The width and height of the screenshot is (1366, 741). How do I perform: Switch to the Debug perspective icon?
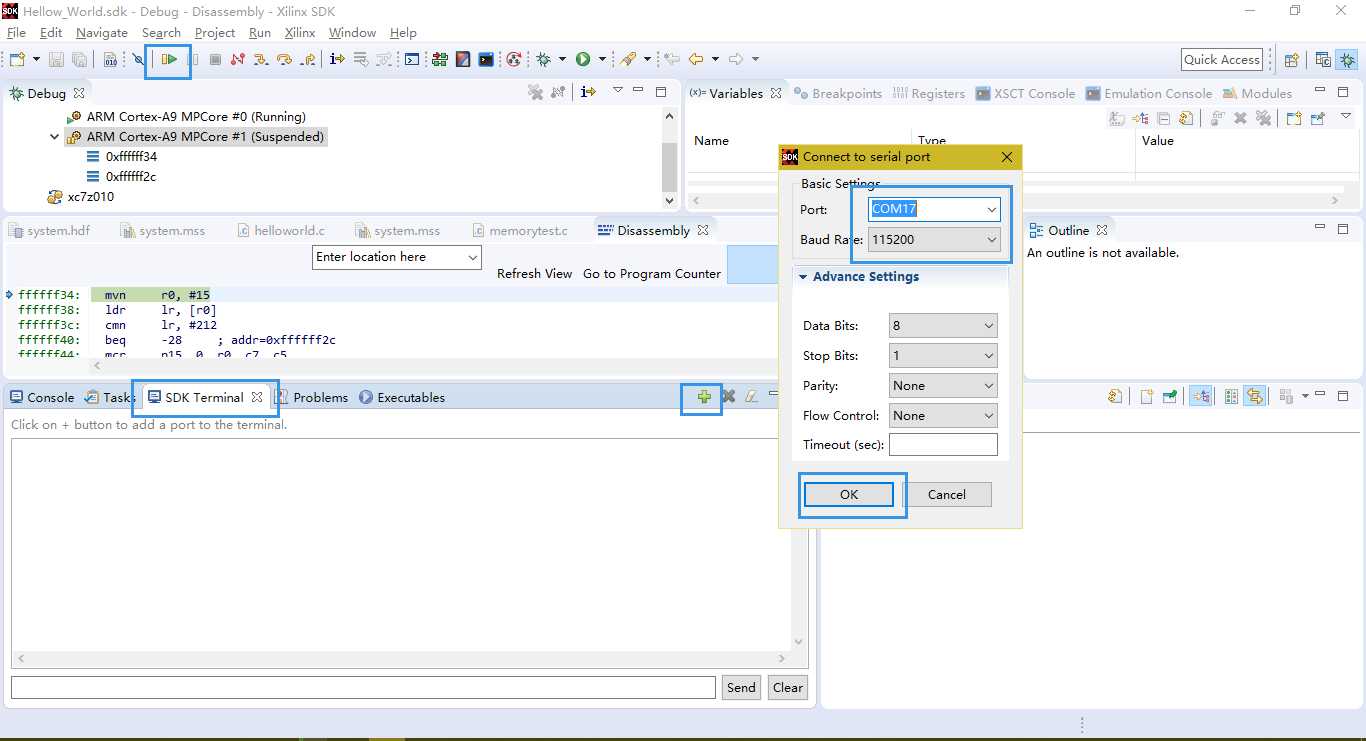click(1348, 60)
